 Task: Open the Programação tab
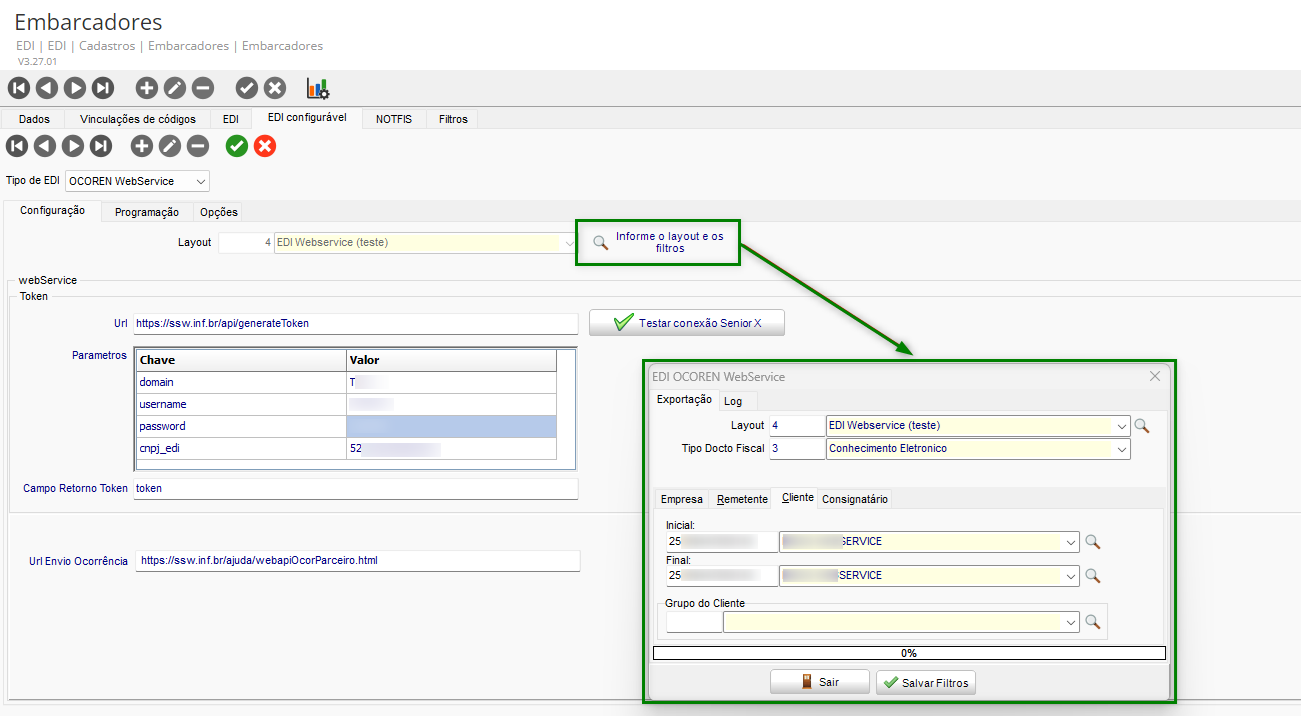(147, 212)
